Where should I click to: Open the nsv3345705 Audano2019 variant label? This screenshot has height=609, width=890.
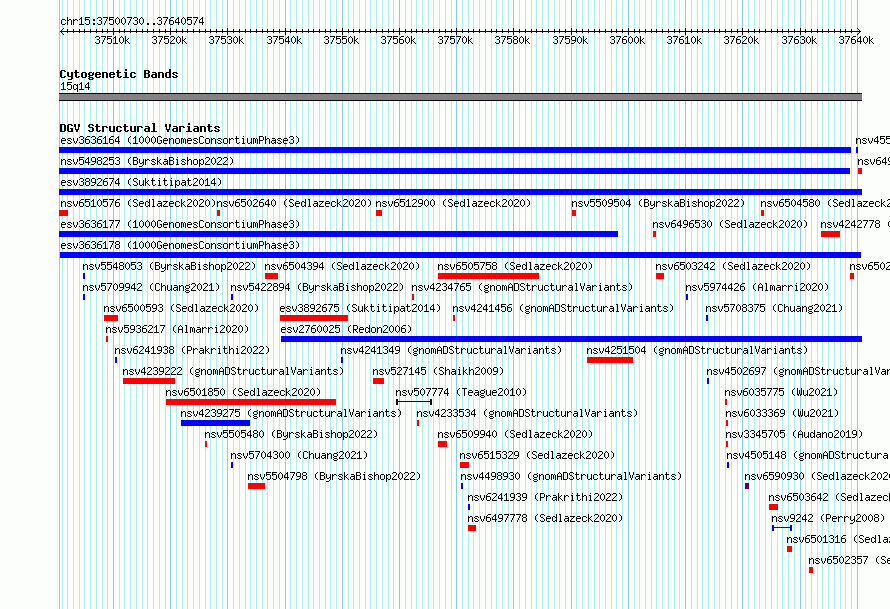click(794, 434)
